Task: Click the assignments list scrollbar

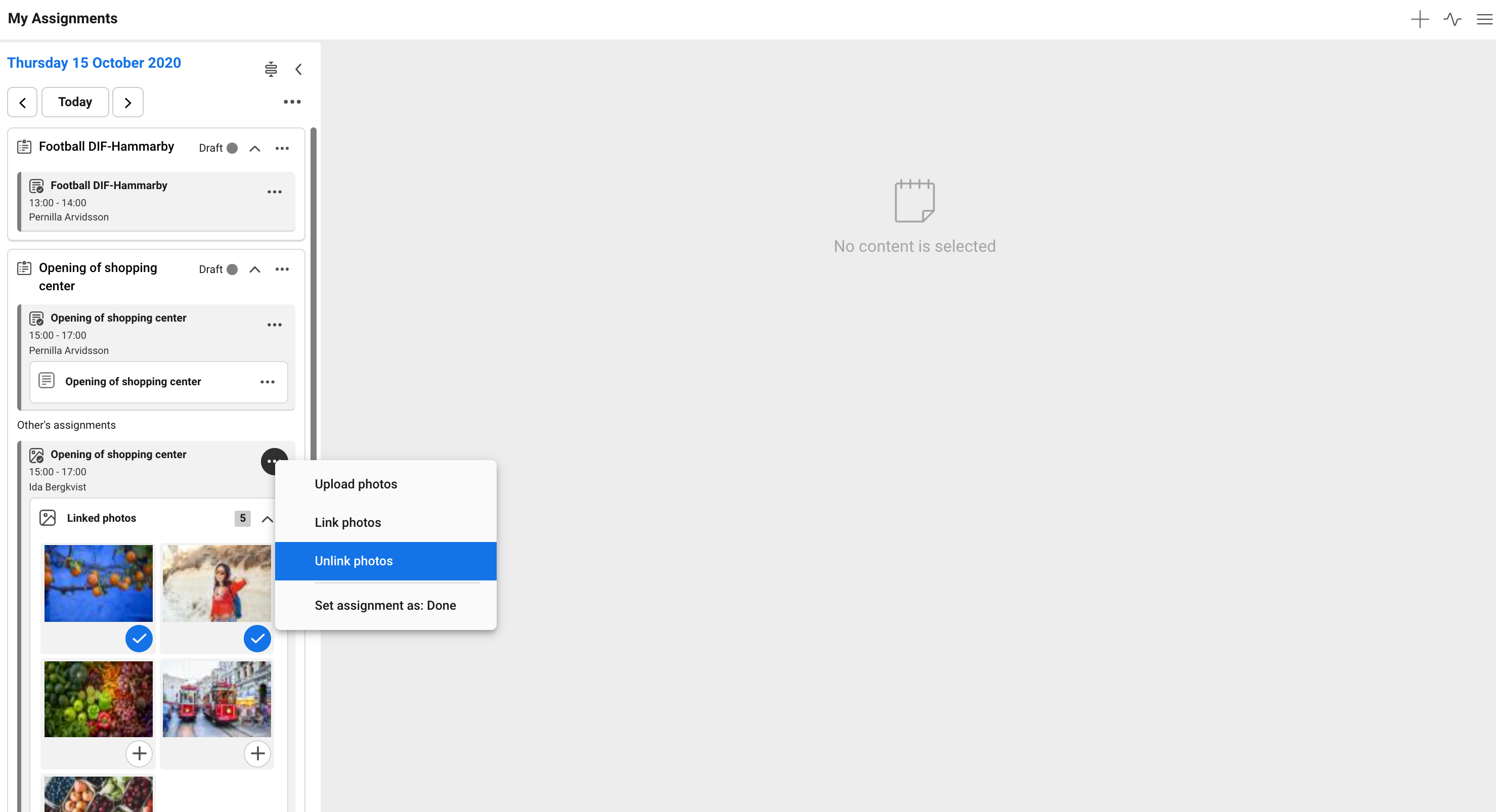Action: click(x=314, y=290)
